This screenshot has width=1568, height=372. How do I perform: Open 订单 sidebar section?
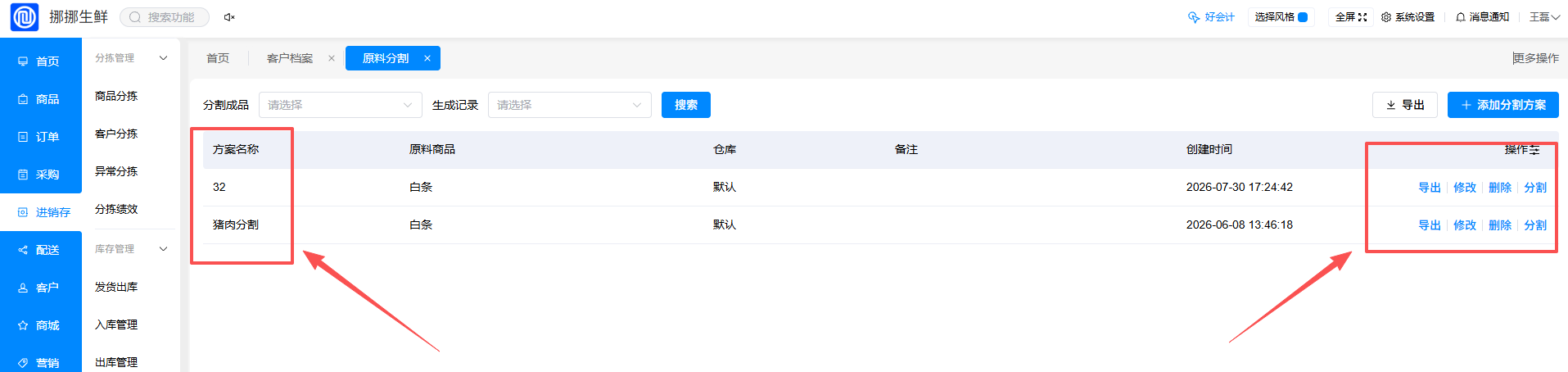pyautogui.click(x=41, y=137)
